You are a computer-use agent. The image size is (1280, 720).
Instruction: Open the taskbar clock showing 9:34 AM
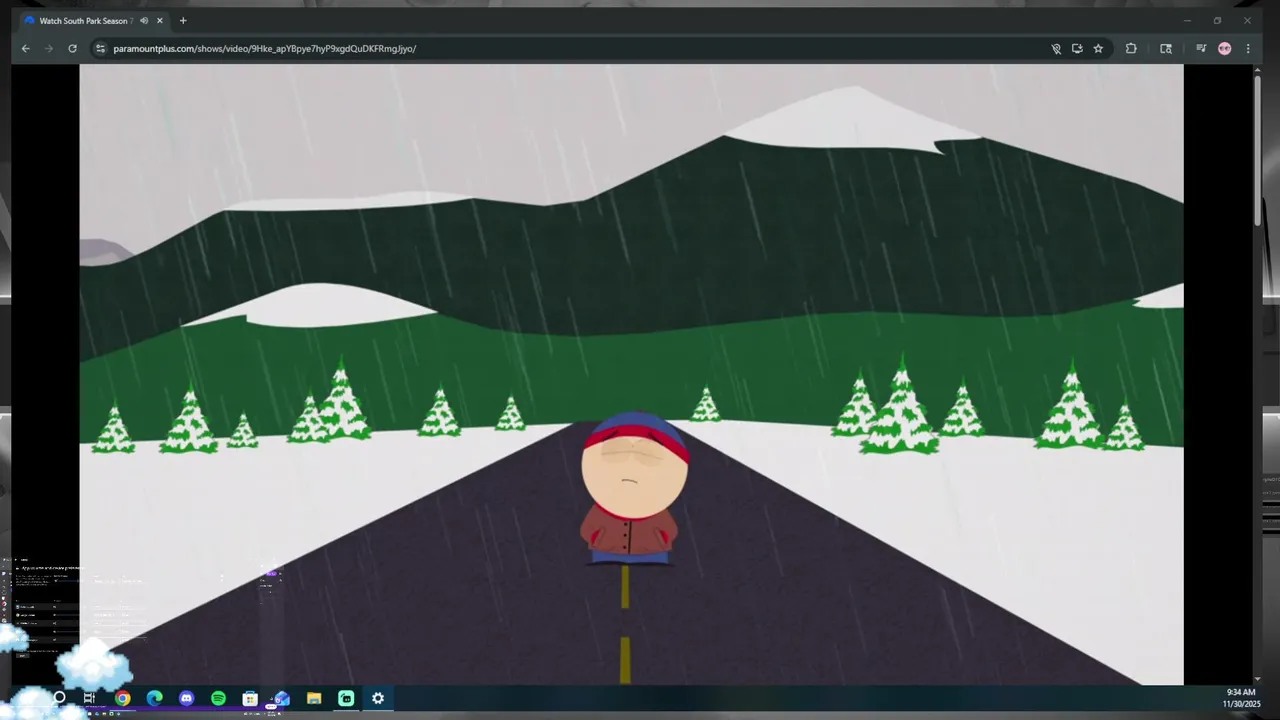[x=1241, y=698]
